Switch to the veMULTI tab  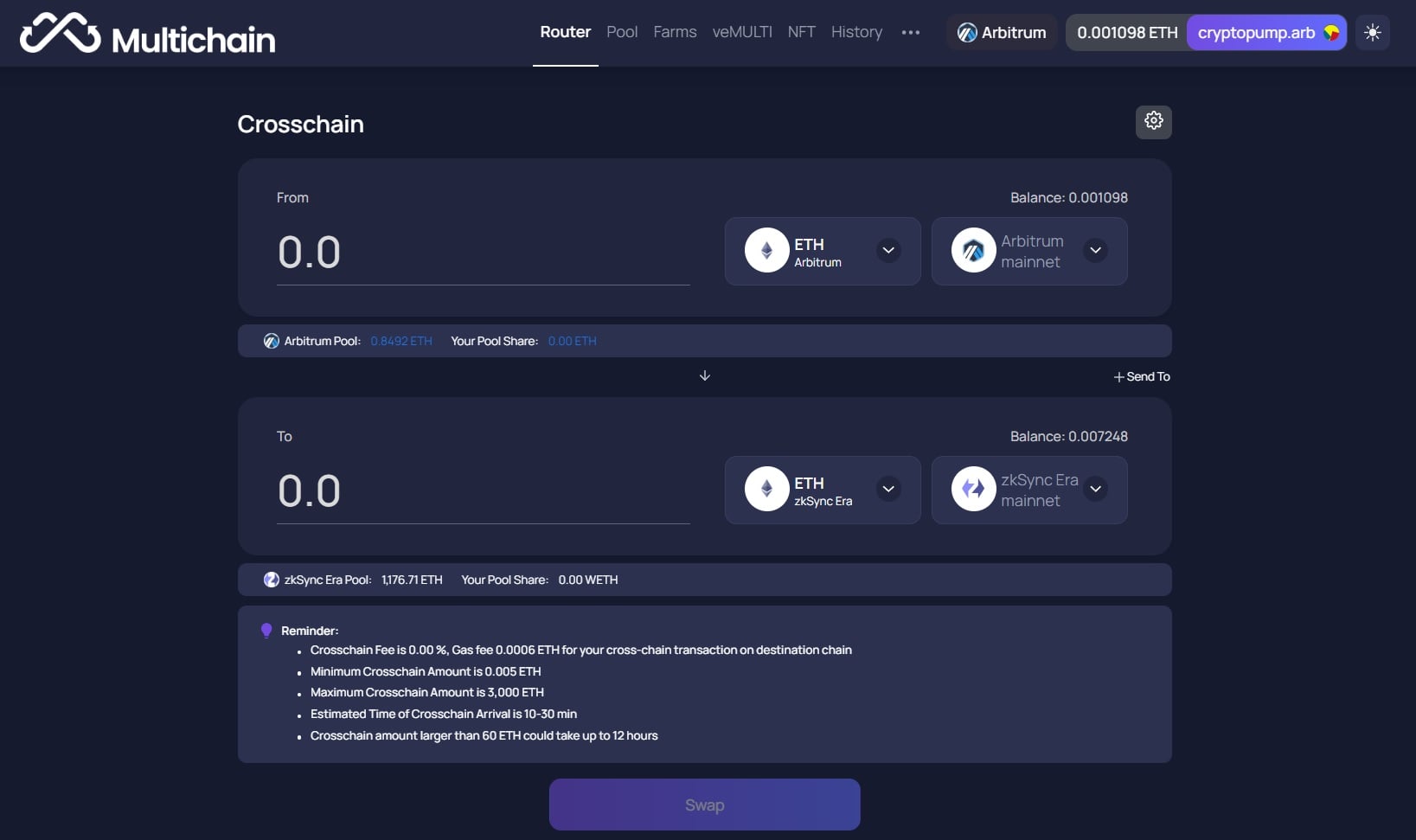(x=742, y=32)
